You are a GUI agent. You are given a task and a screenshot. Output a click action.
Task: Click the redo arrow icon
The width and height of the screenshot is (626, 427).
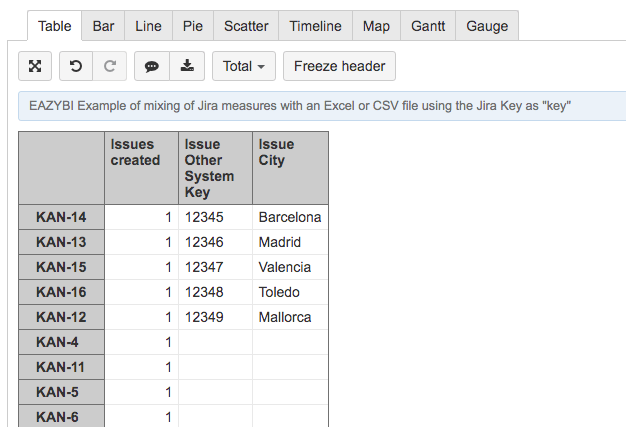click(x=110, y=66)
